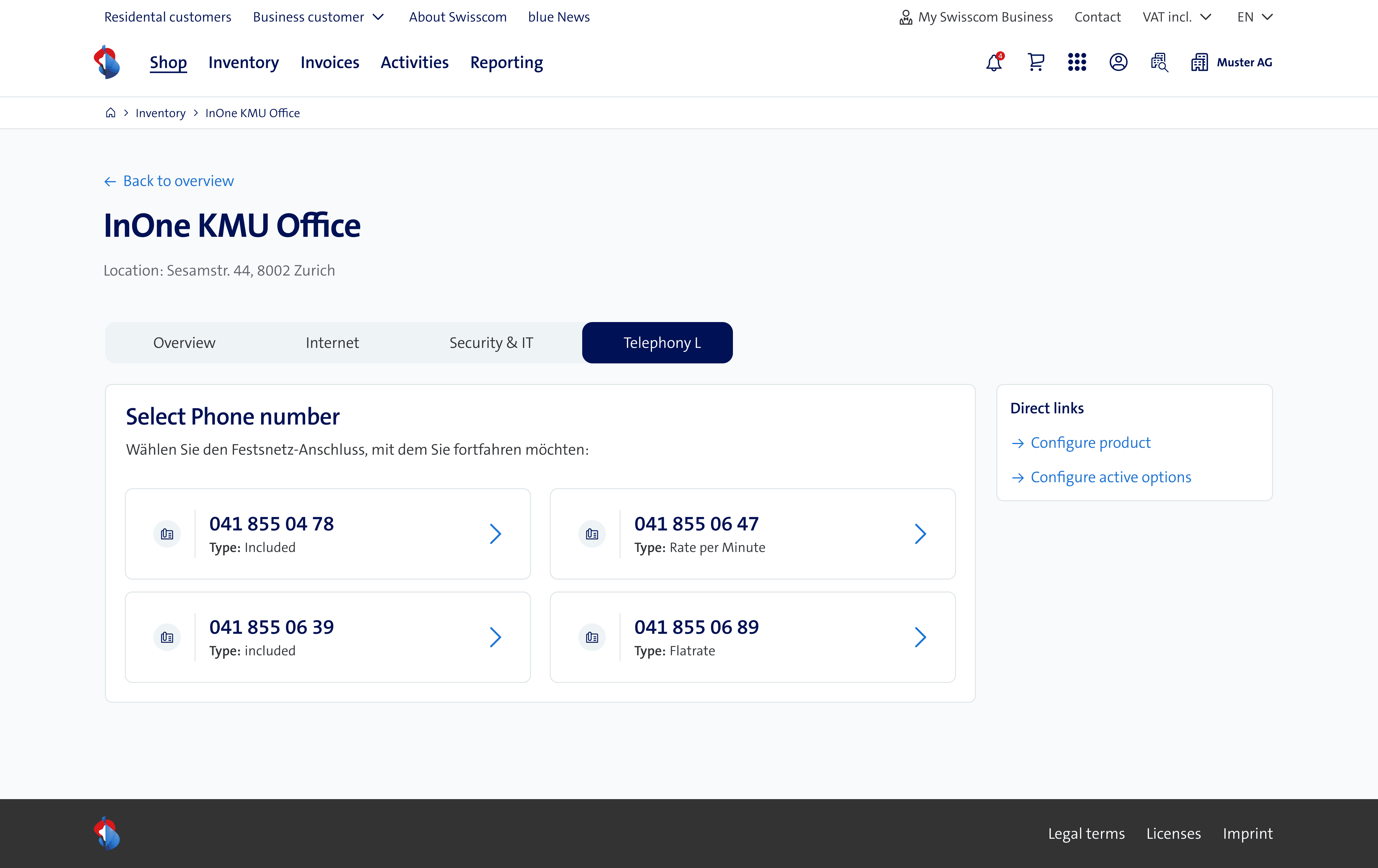Click the Swisscom logo in the header
Image resolution: width=1378 pixels, height=868 pixels.
(x=107, y=62)
